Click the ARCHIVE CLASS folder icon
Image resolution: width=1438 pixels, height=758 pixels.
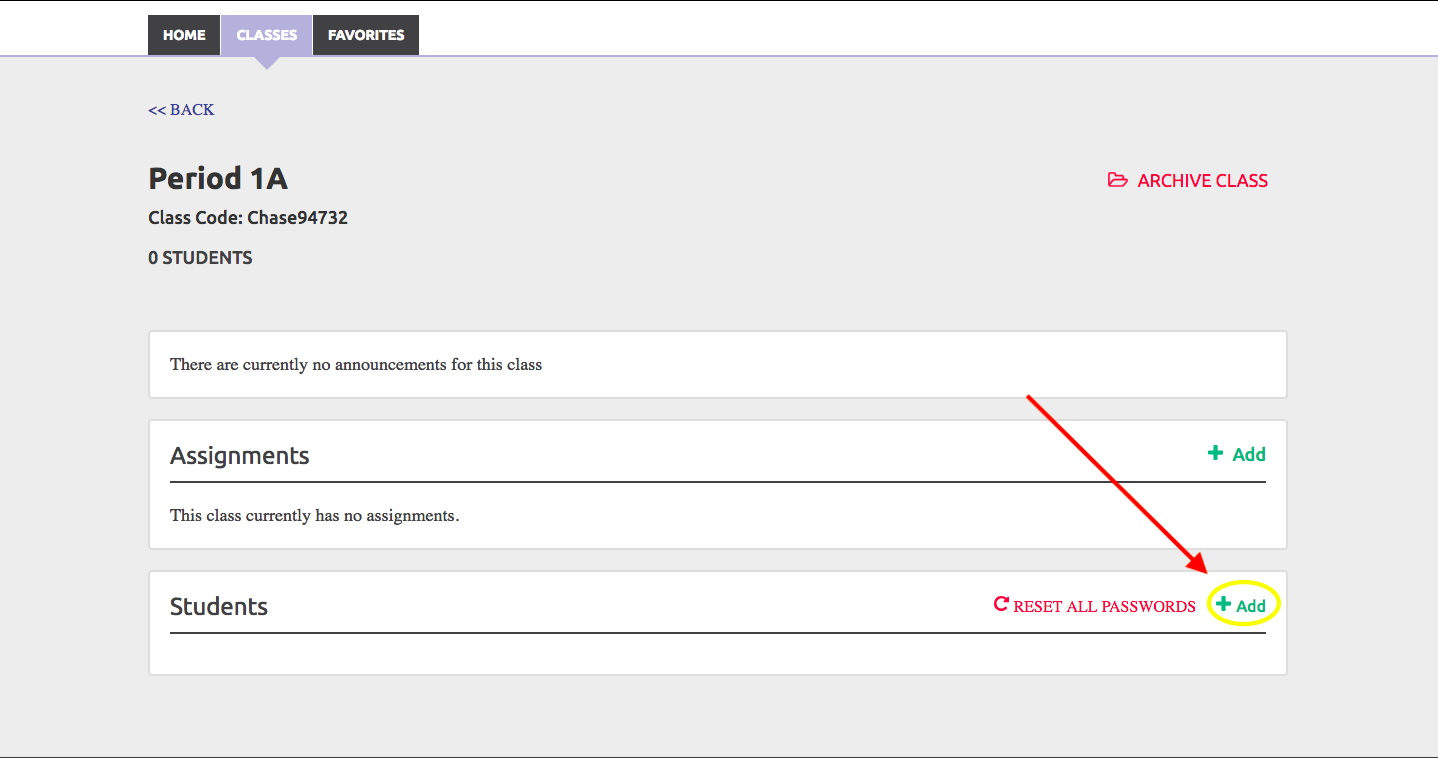1117,180
